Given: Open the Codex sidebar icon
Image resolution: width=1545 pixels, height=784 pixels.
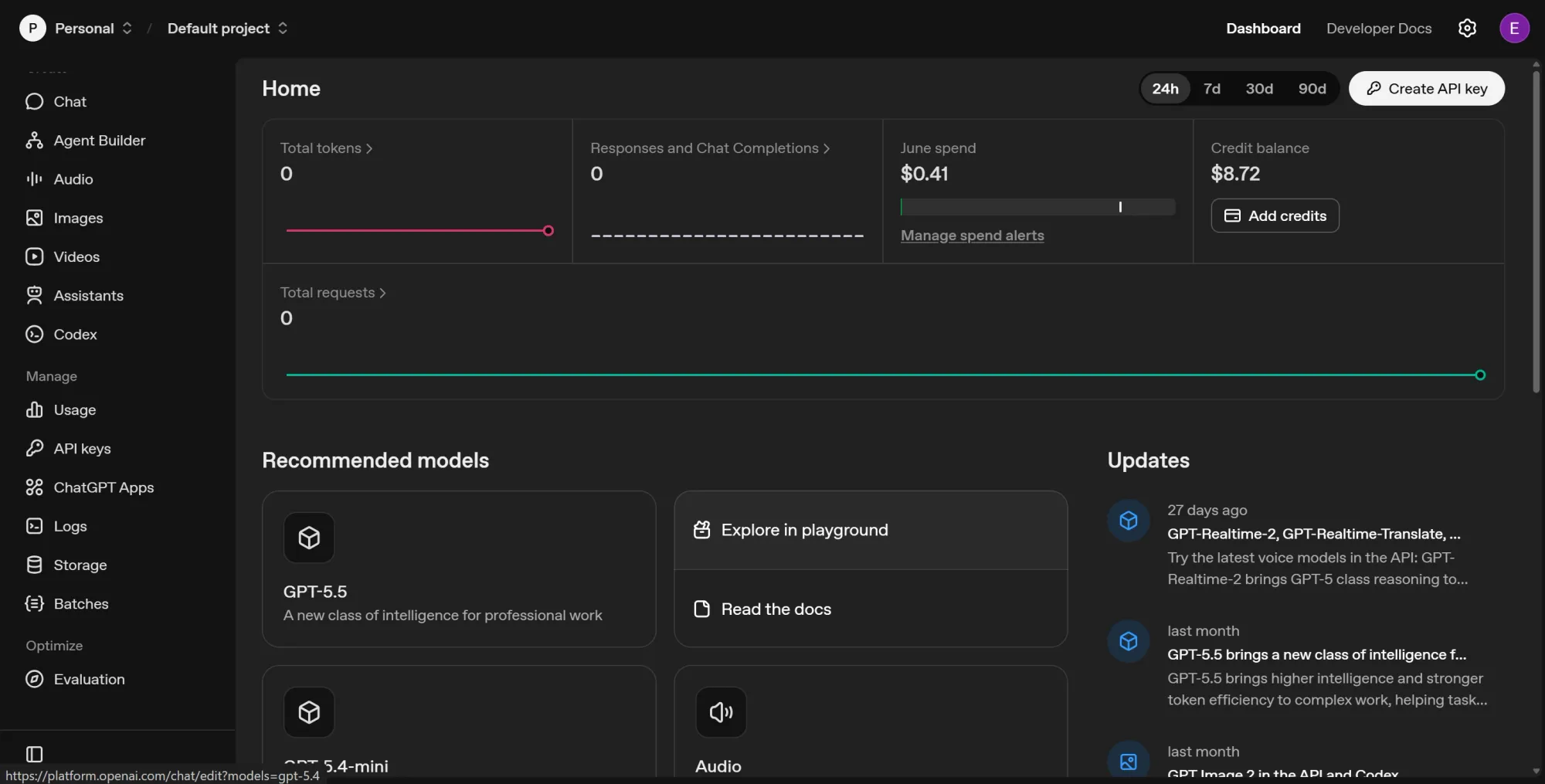Looking at the screenshot, I should pos(34,334).
